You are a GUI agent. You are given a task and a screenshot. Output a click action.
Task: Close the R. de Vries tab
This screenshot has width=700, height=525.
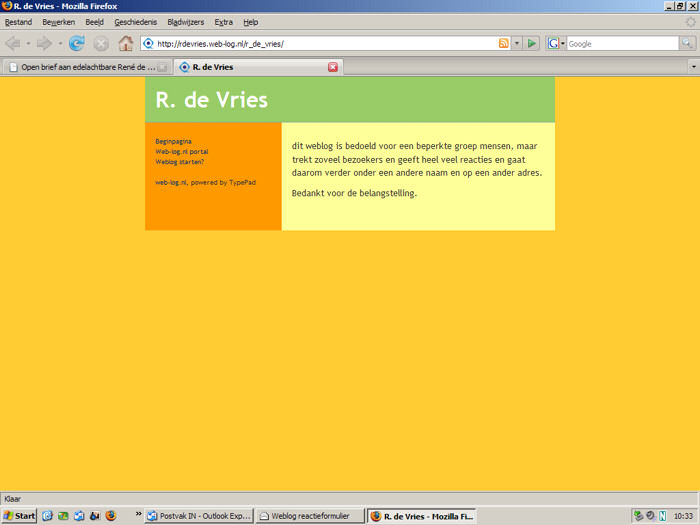tap(333, 67)
